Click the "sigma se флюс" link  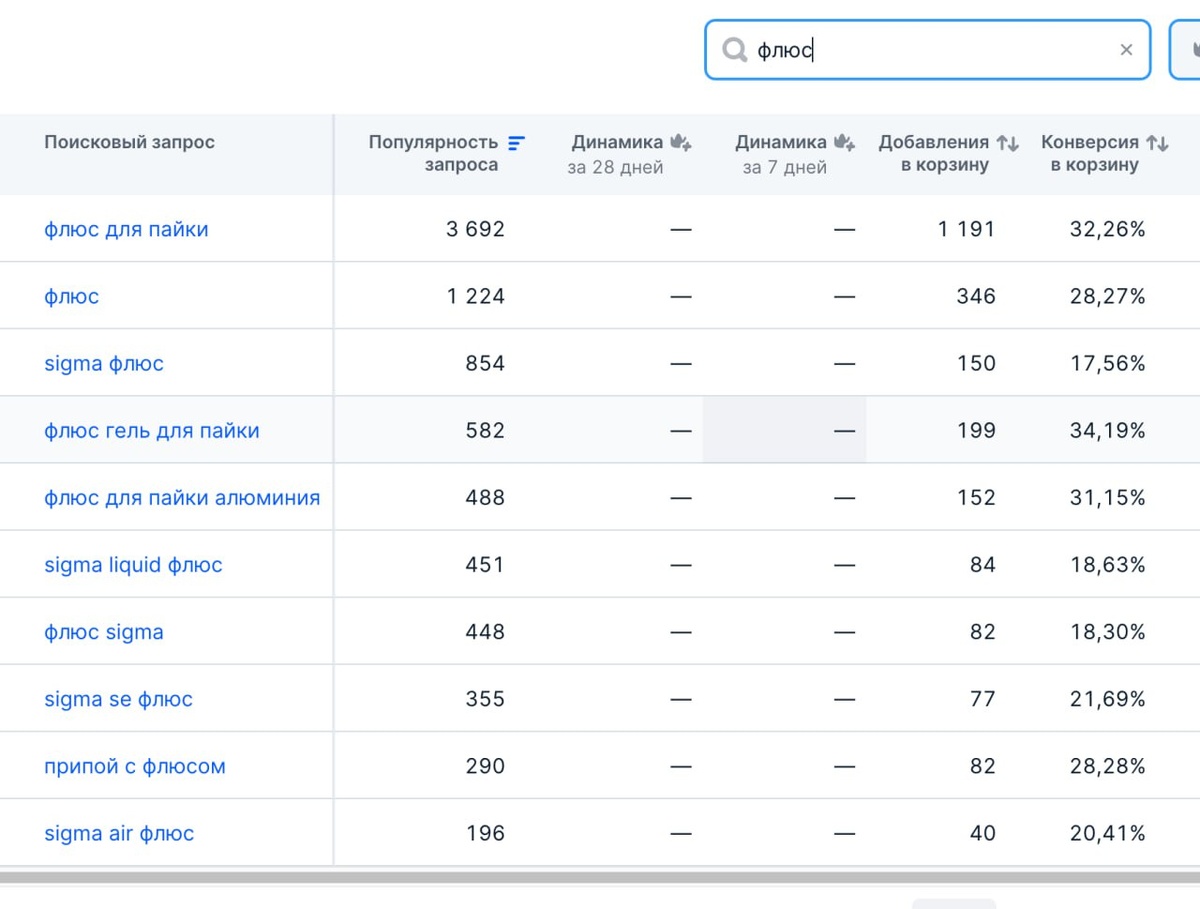pos(118,699)
